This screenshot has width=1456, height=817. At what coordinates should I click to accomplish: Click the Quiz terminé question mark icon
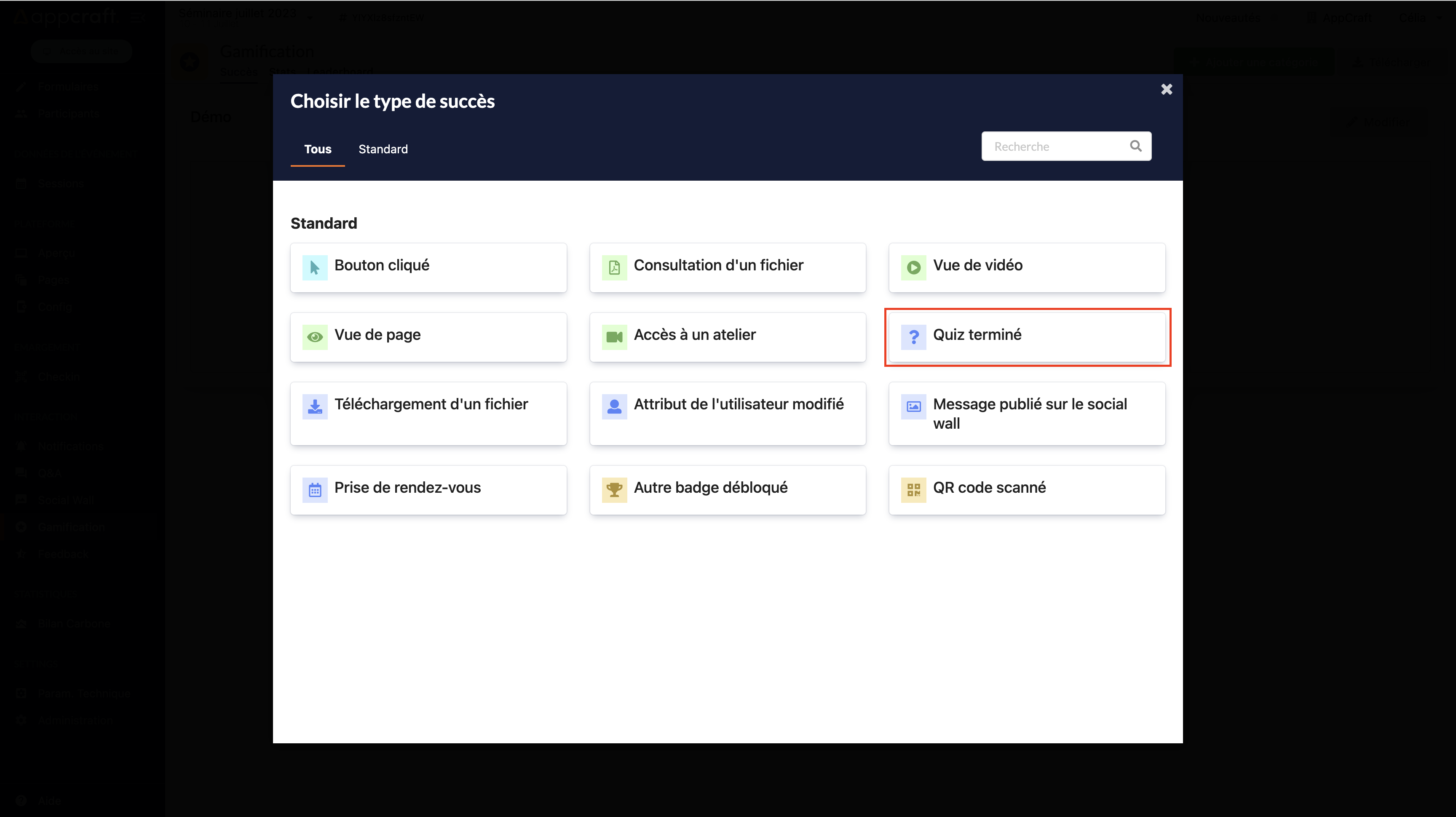913,337
